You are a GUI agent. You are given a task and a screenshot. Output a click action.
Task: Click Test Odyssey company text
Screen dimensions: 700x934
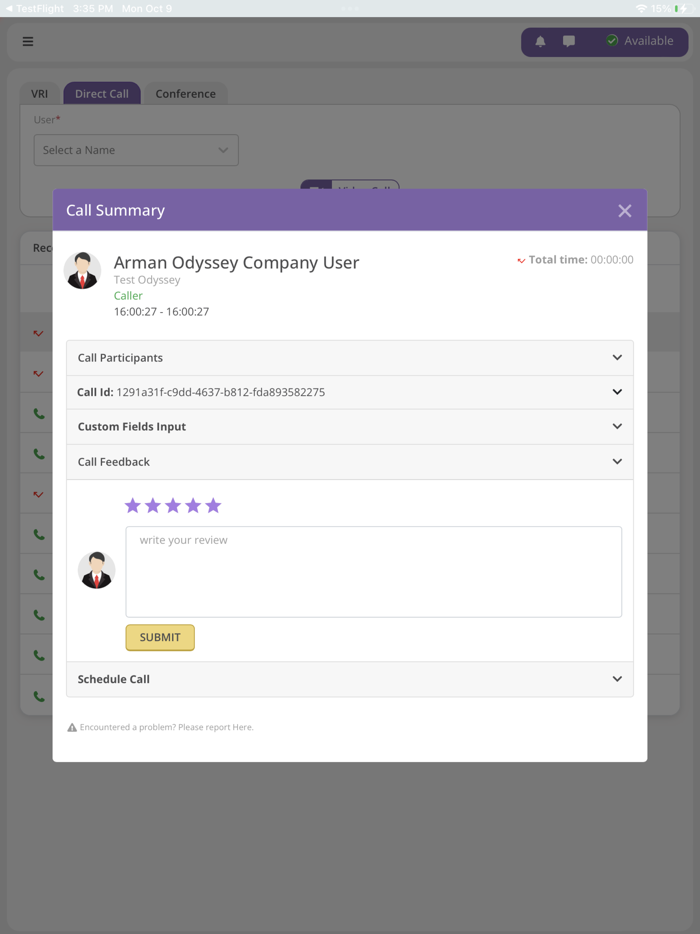point(147,280)
